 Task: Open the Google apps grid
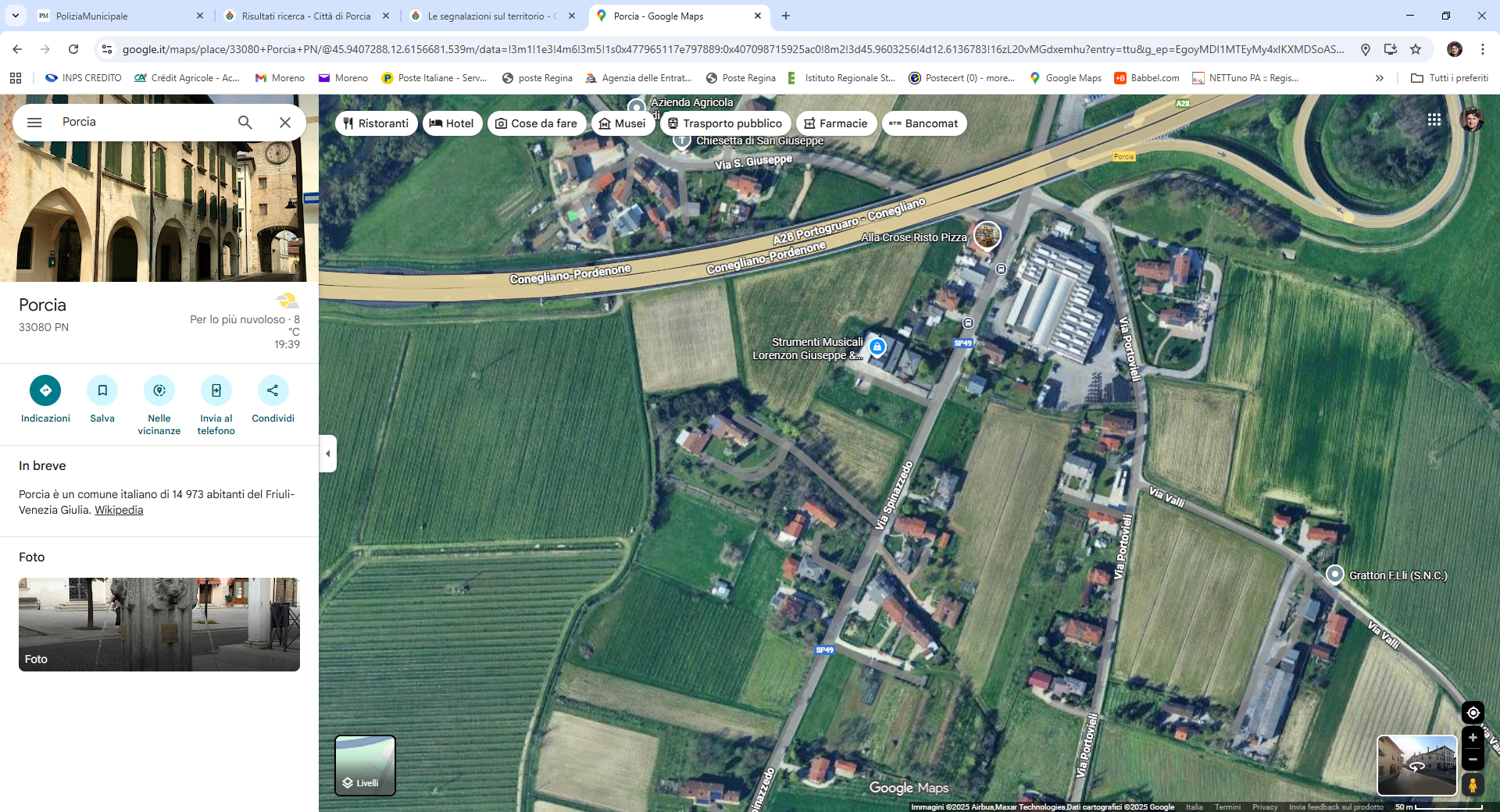(1434, 119)
